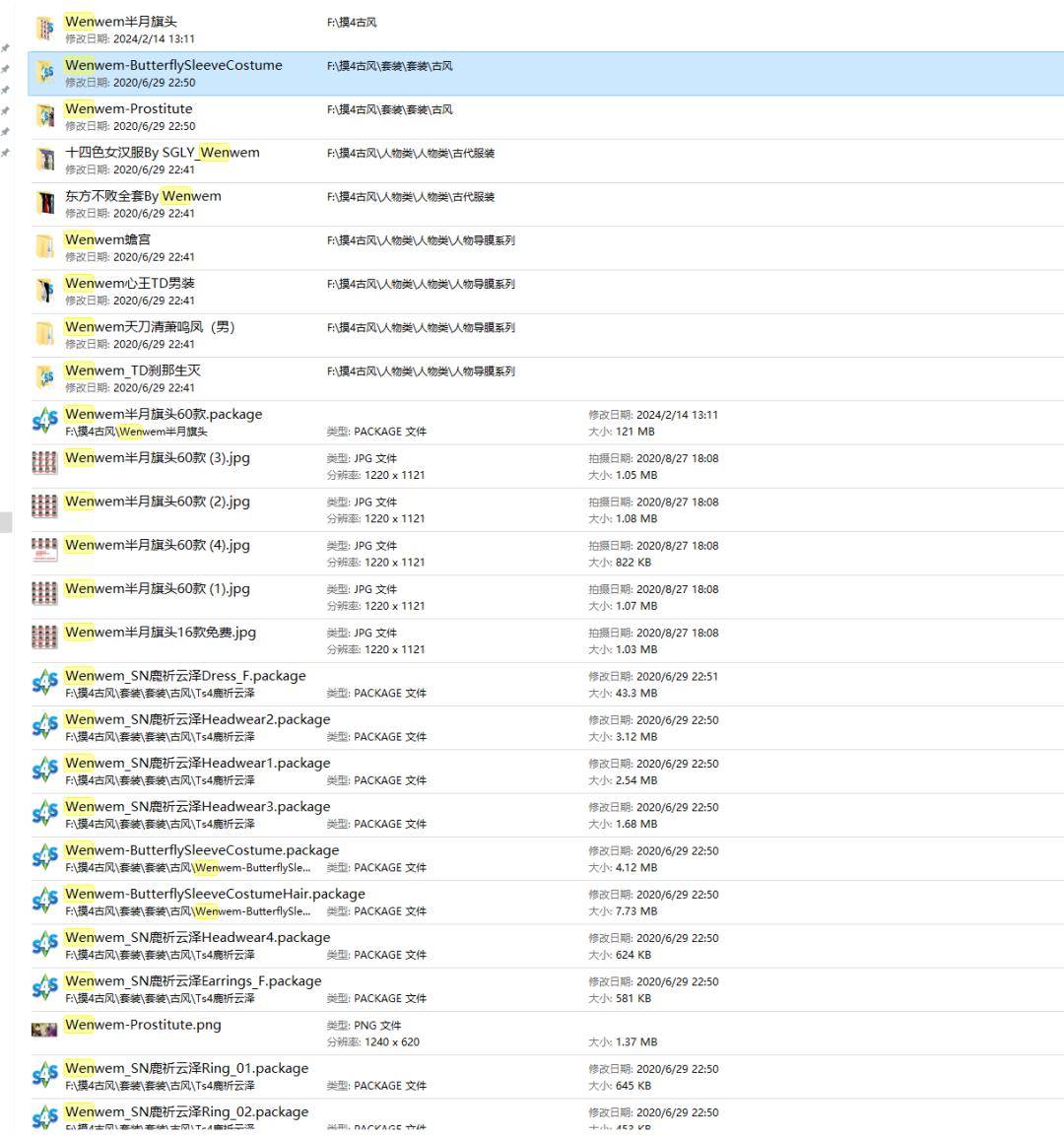Open the Wenwem-Prostitute folder icon
Viewport: 1064px width, 1140px height.
coord(45,115)
